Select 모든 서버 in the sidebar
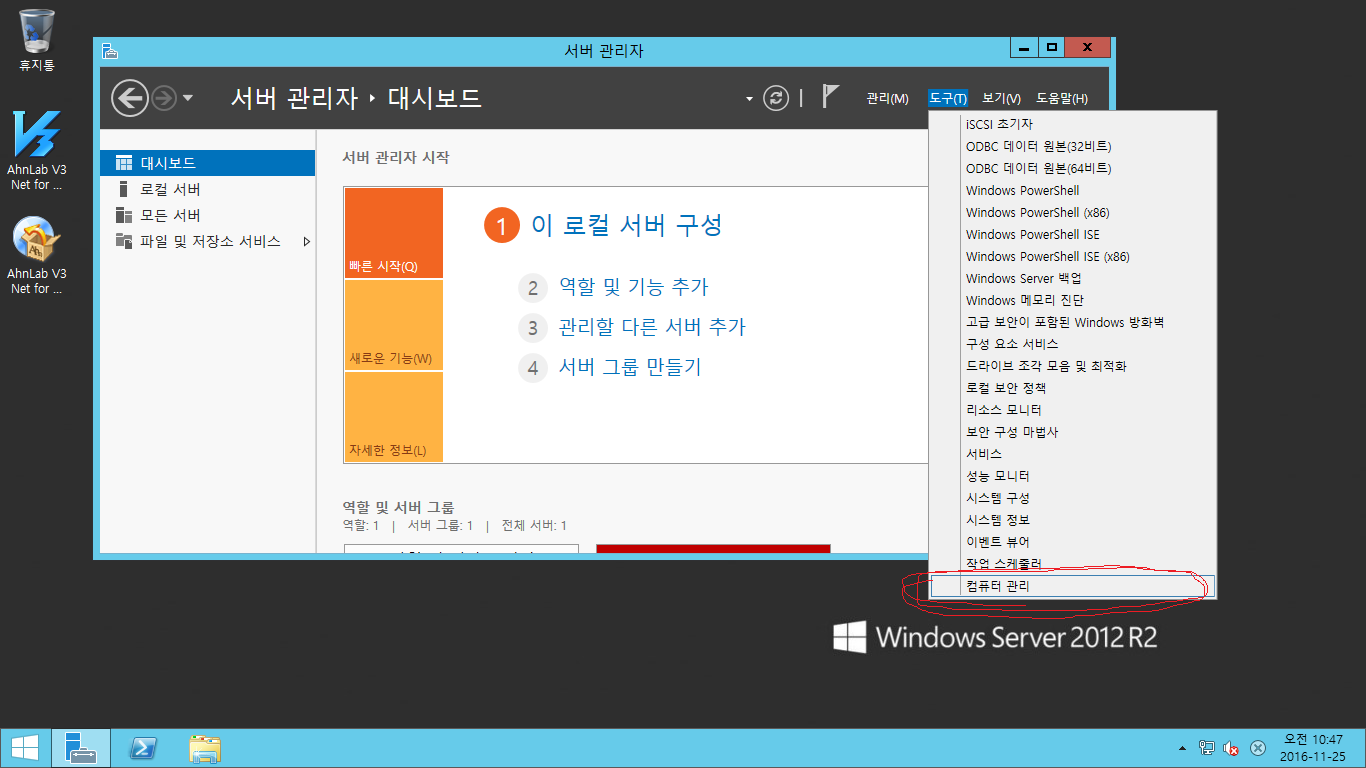The height and width of the screenshot is (768, 1366). pos(208,215)
